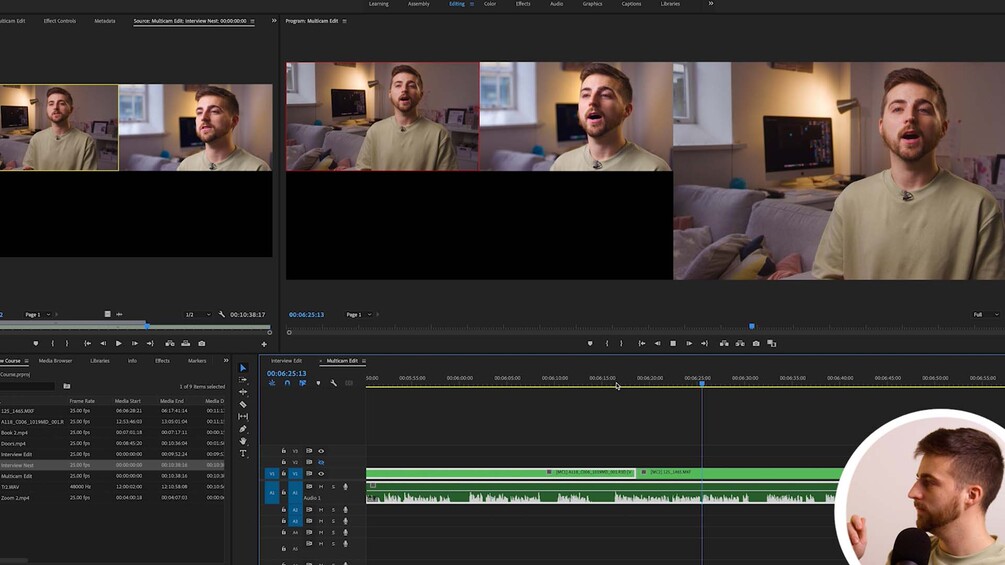Select the Selection arrow tool

point(243,368)
